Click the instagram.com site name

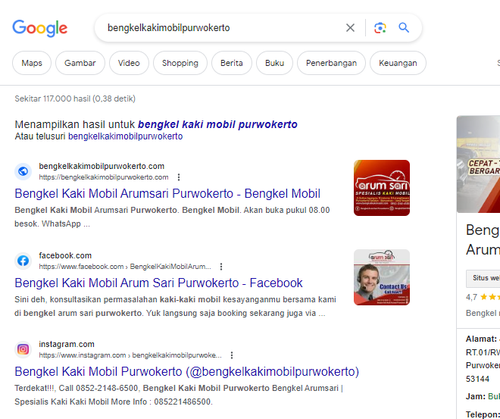(67, 344)
